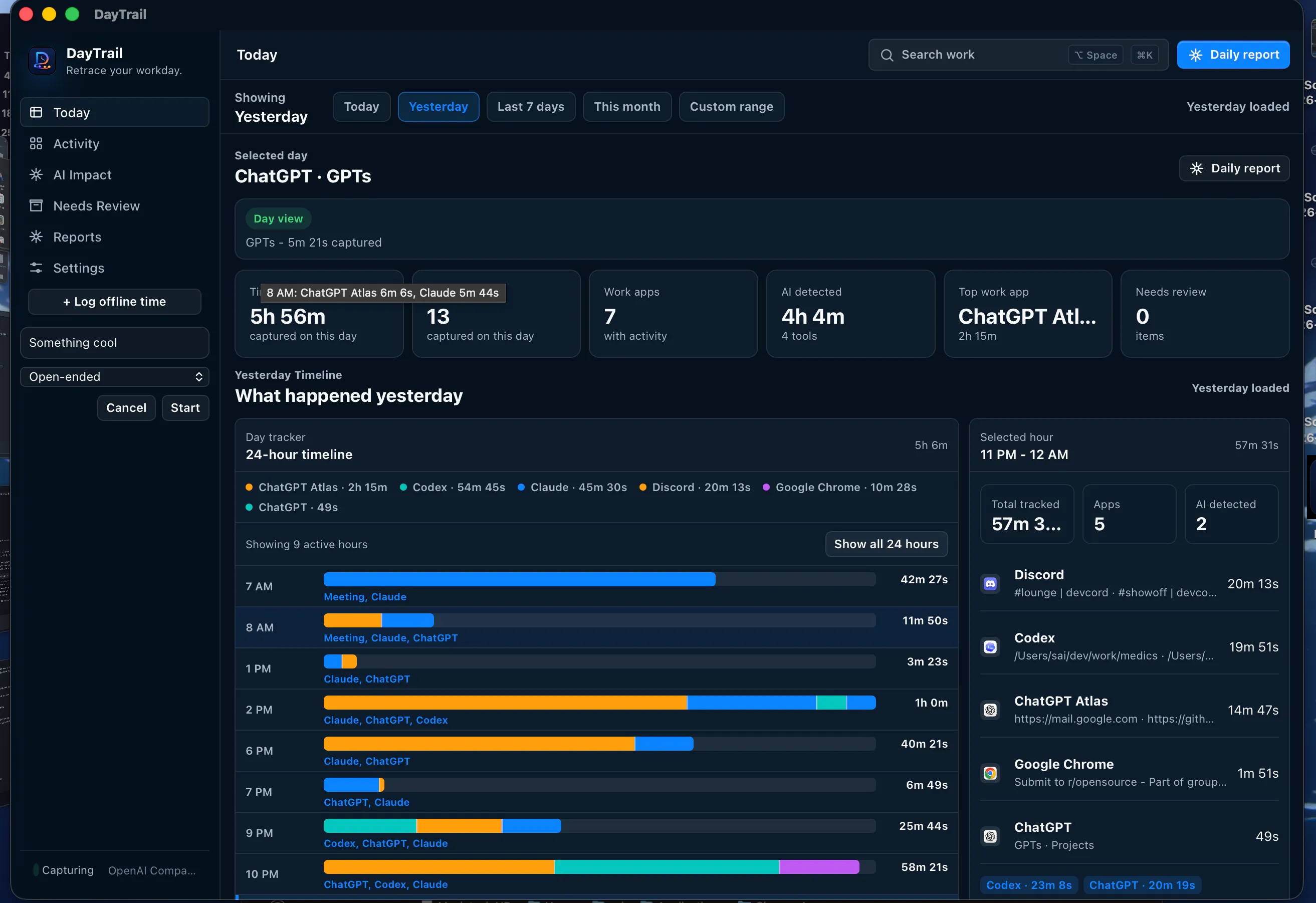Click the ChatGPT Atlas orange legend dot

pos(249,488)
